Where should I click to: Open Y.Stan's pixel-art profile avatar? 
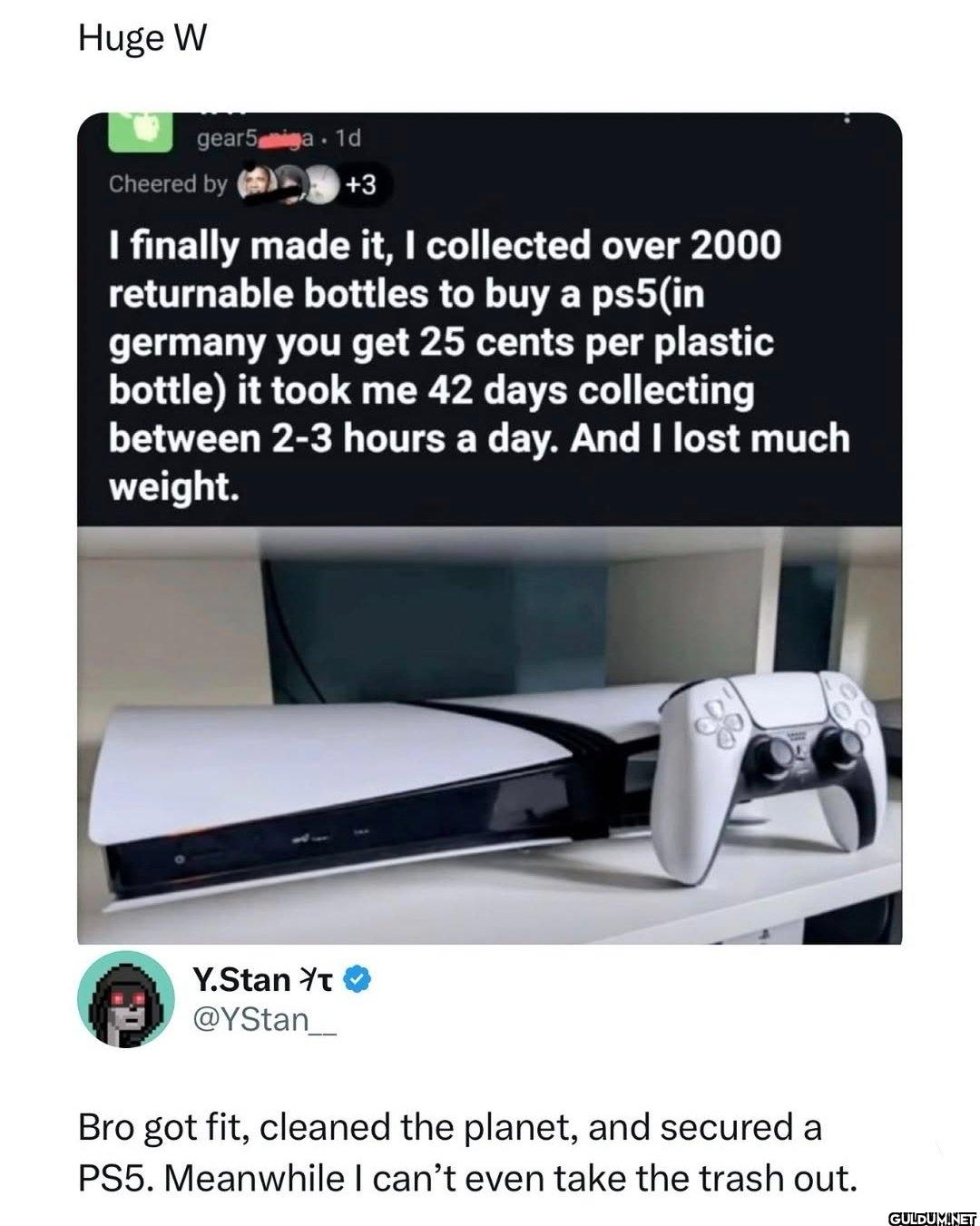126,1001
